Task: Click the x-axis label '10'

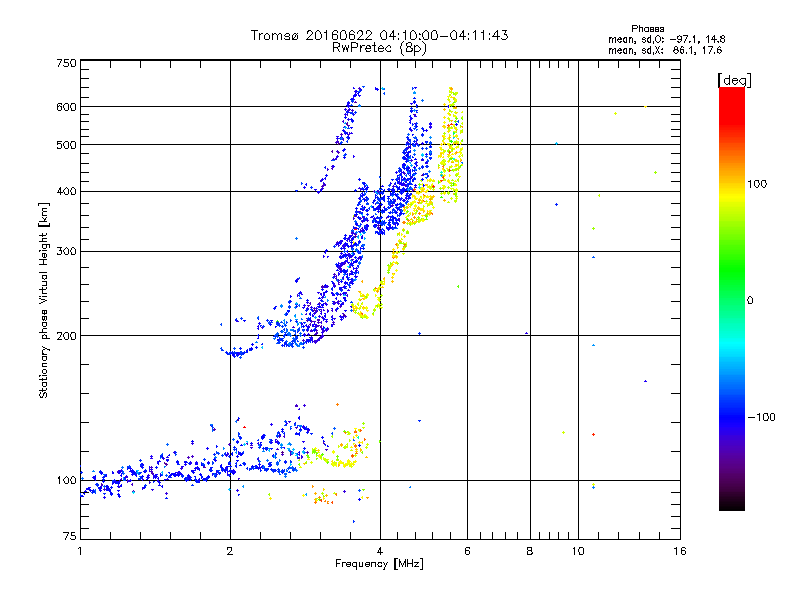Action: [578, 551]
